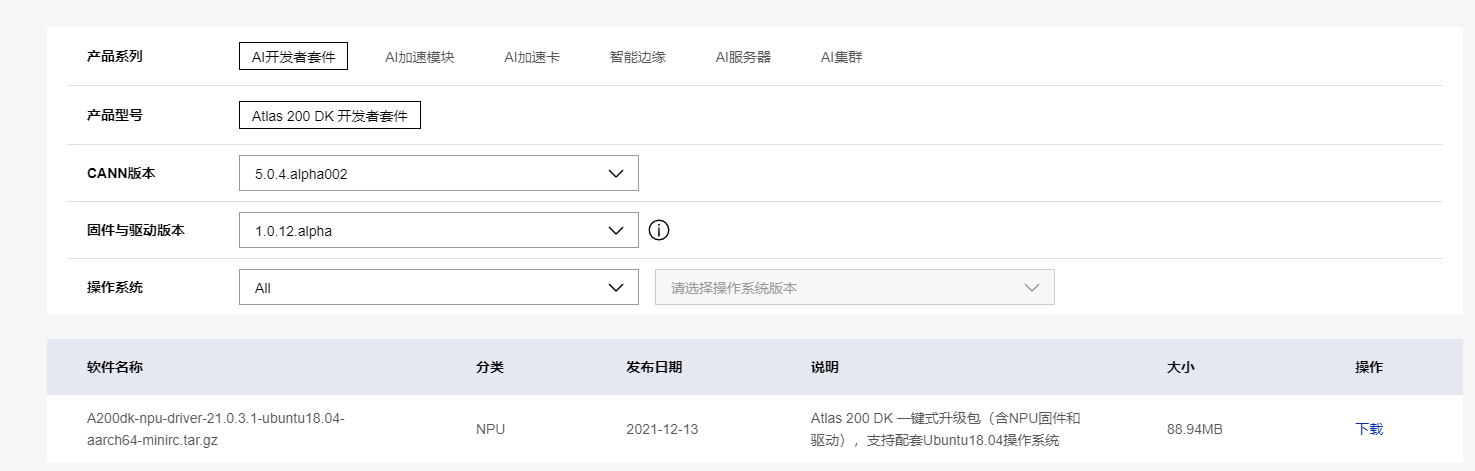Image resolution: width=1475 pixels, height=471 pixels.
Task: Click the CANN版本 row label
Action: point(121,173)
